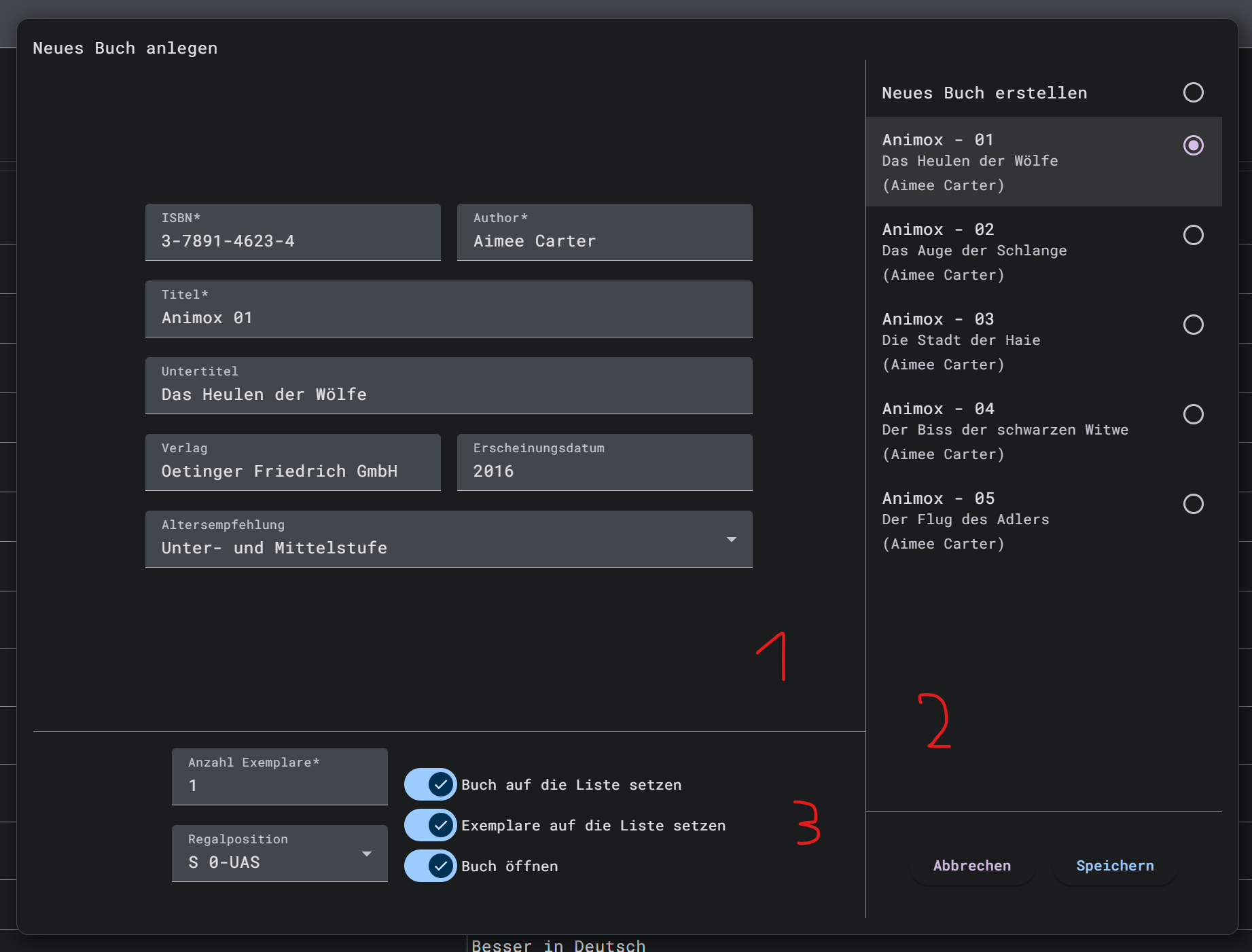
Task: Select the radio button for Animox - 02
Action: coord(1194,235)
